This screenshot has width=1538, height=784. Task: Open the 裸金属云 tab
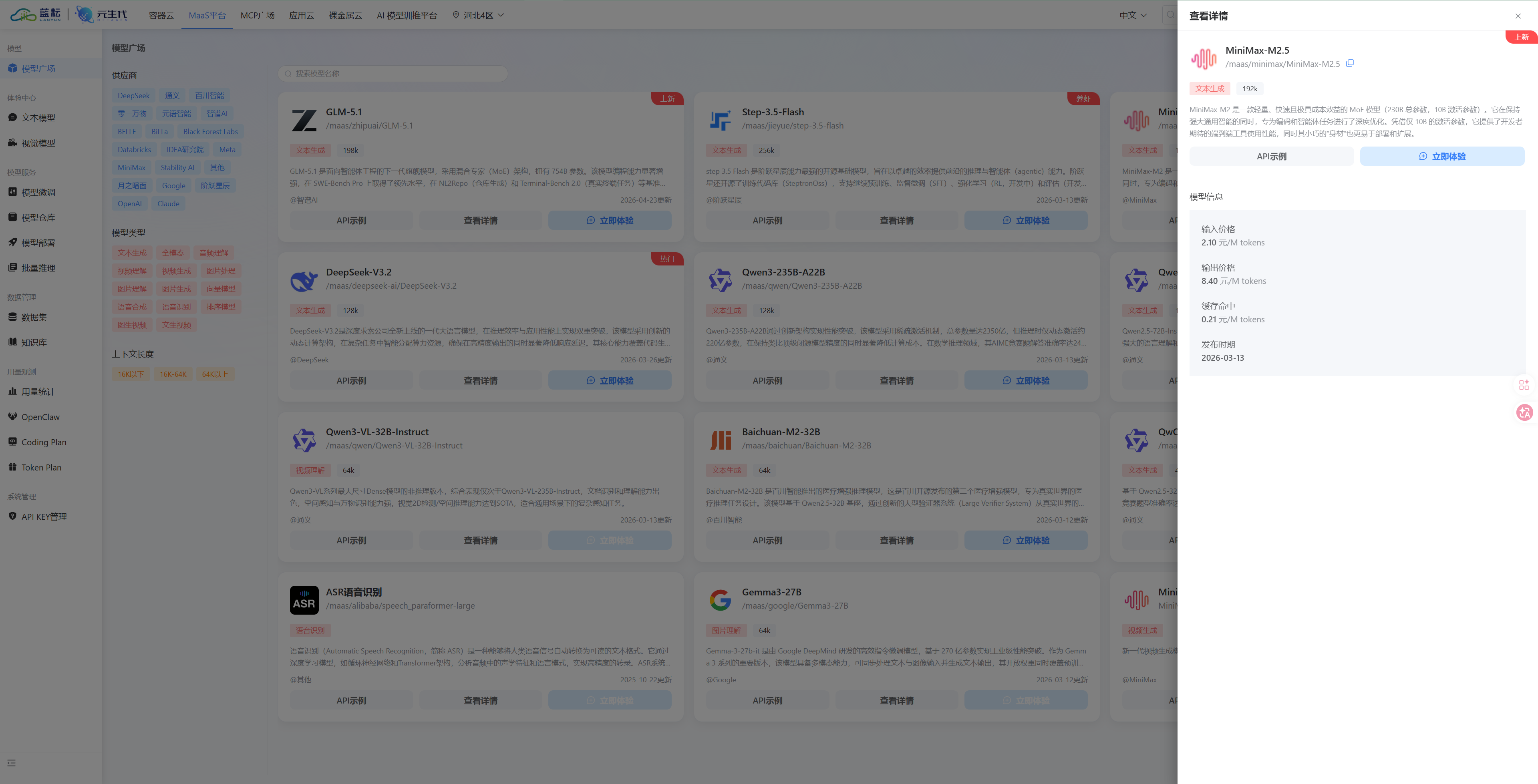(345, 15)
